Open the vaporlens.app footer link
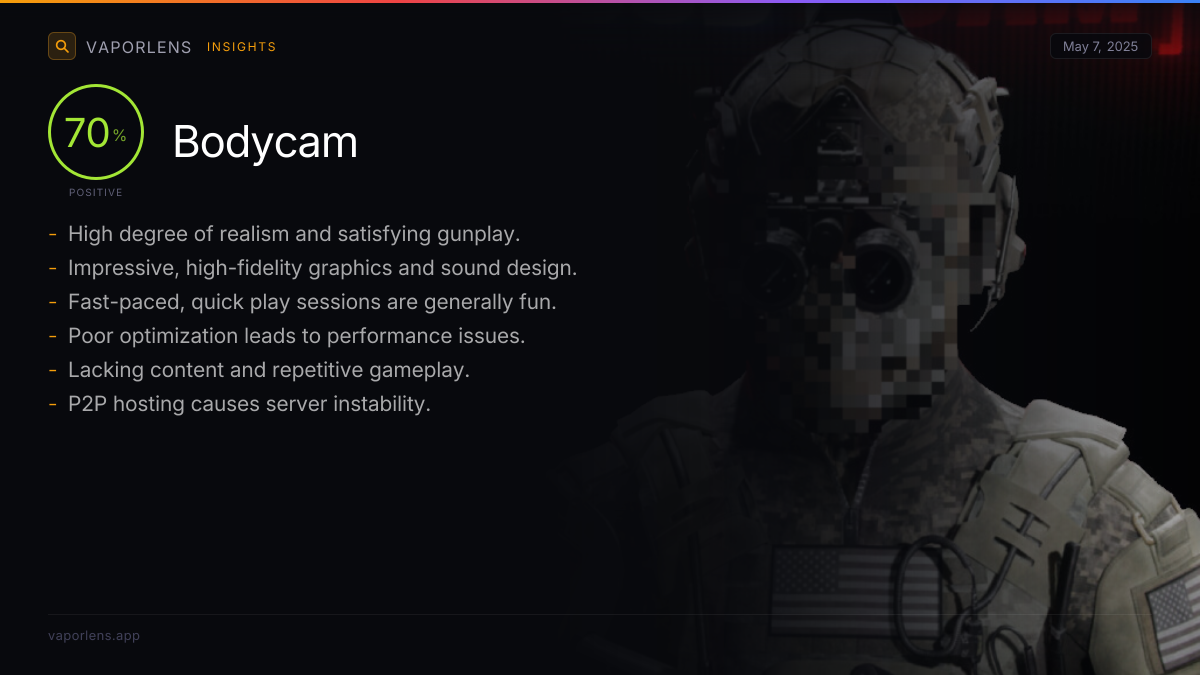Image resolution: width=1200 pixels, height=675 pixels. coord(94,636)
